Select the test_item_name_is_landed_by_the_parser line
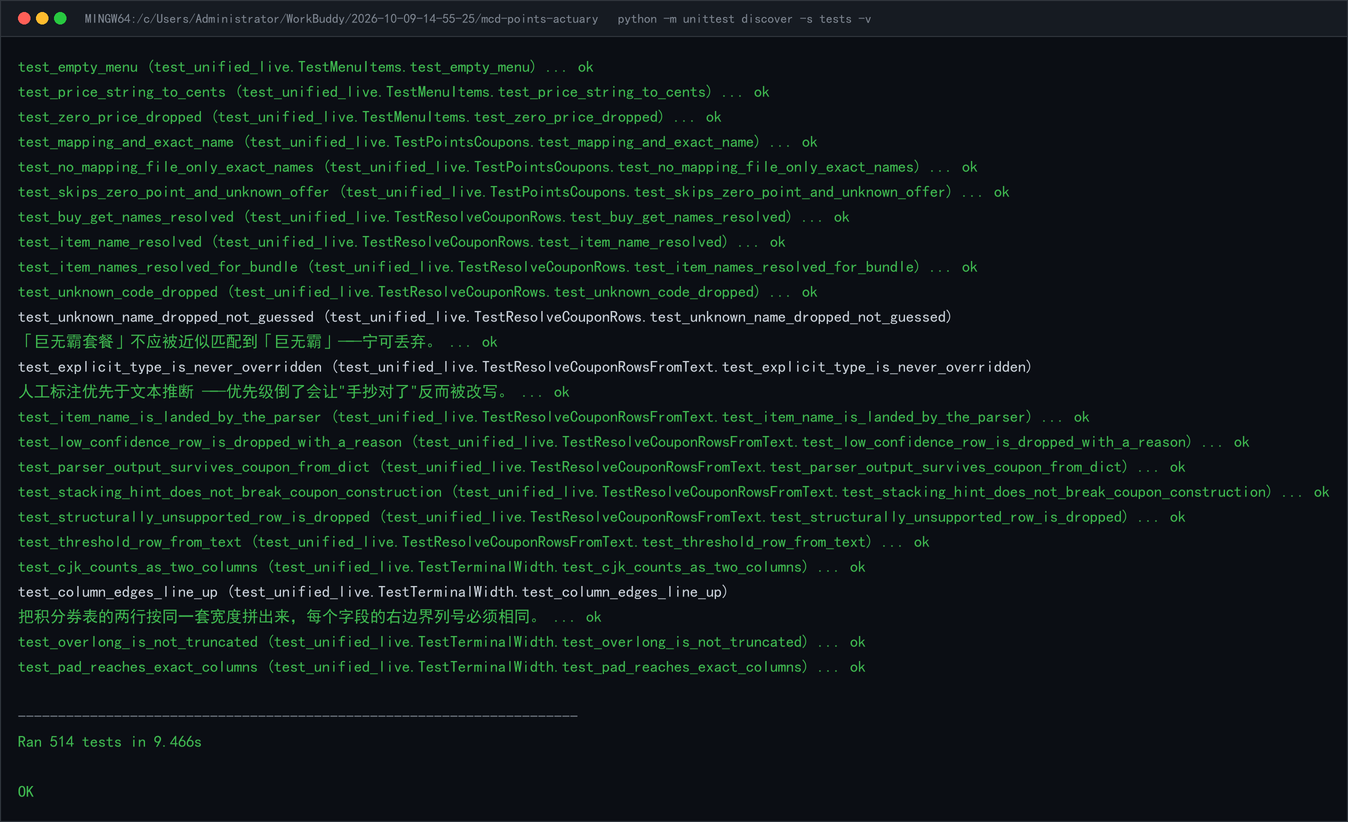The image size is (1348, 822). point(553,417)
